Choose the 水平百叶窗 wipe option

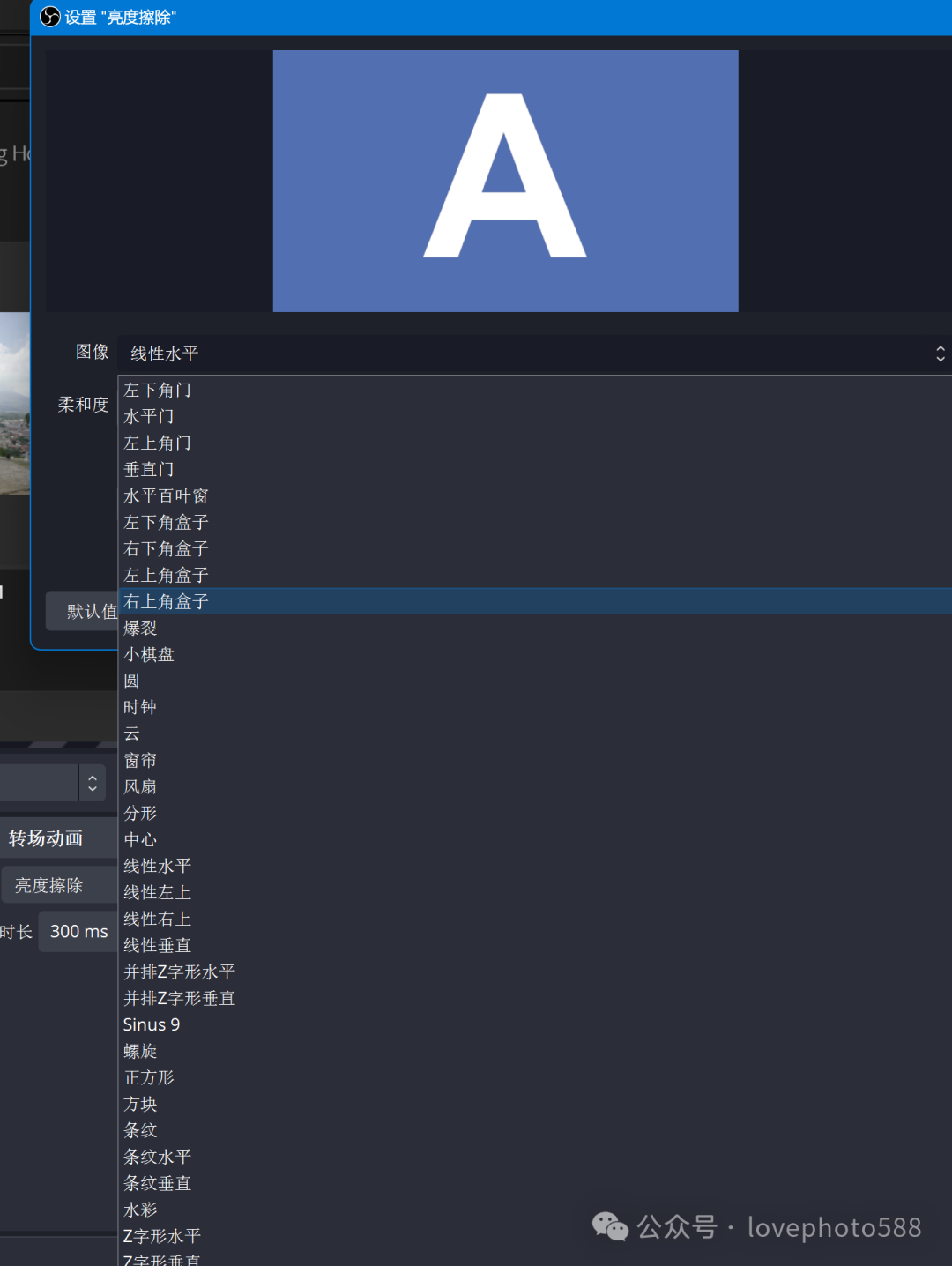pos(166,495)
